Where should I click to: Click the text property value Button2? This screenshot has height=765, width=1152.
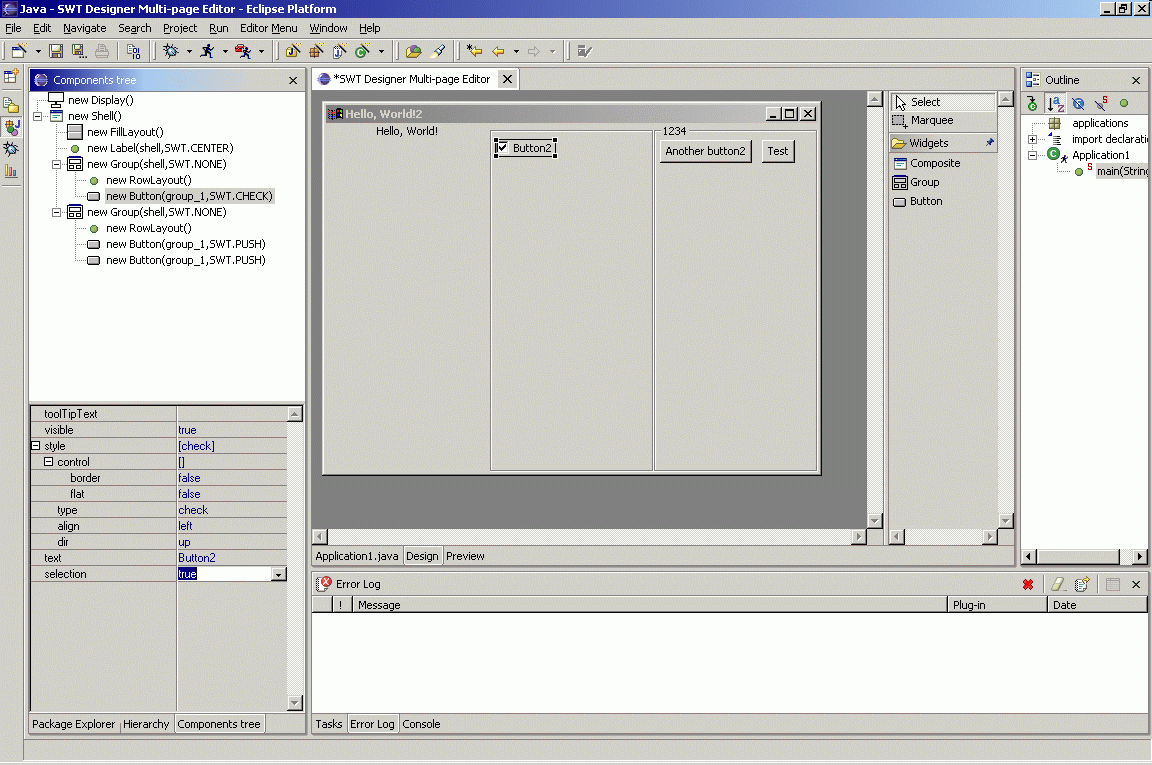point(197,558)
